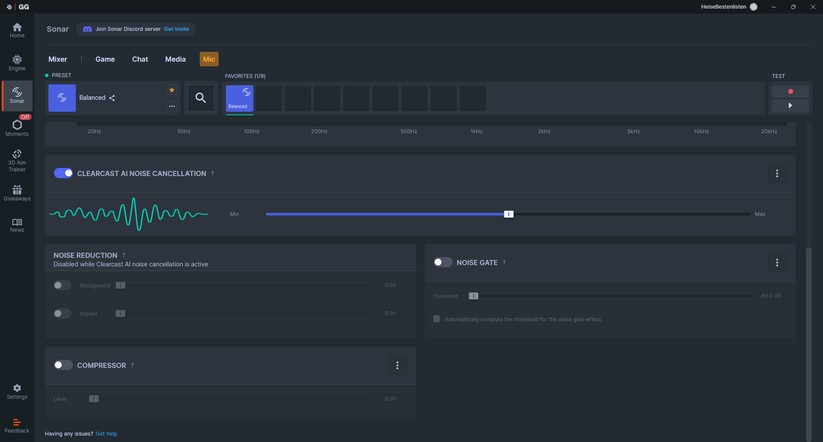Screen dimensions: 823x442
Task: Enable the Compressor toggle
Action: coord(63,365)
